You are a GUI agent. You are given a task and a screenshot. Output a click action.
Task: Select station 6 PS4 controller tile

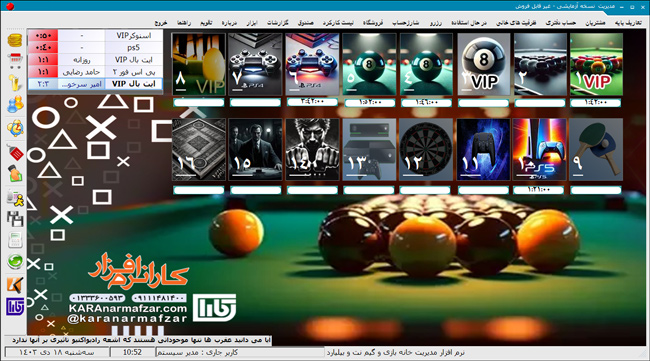coord(312,65)
